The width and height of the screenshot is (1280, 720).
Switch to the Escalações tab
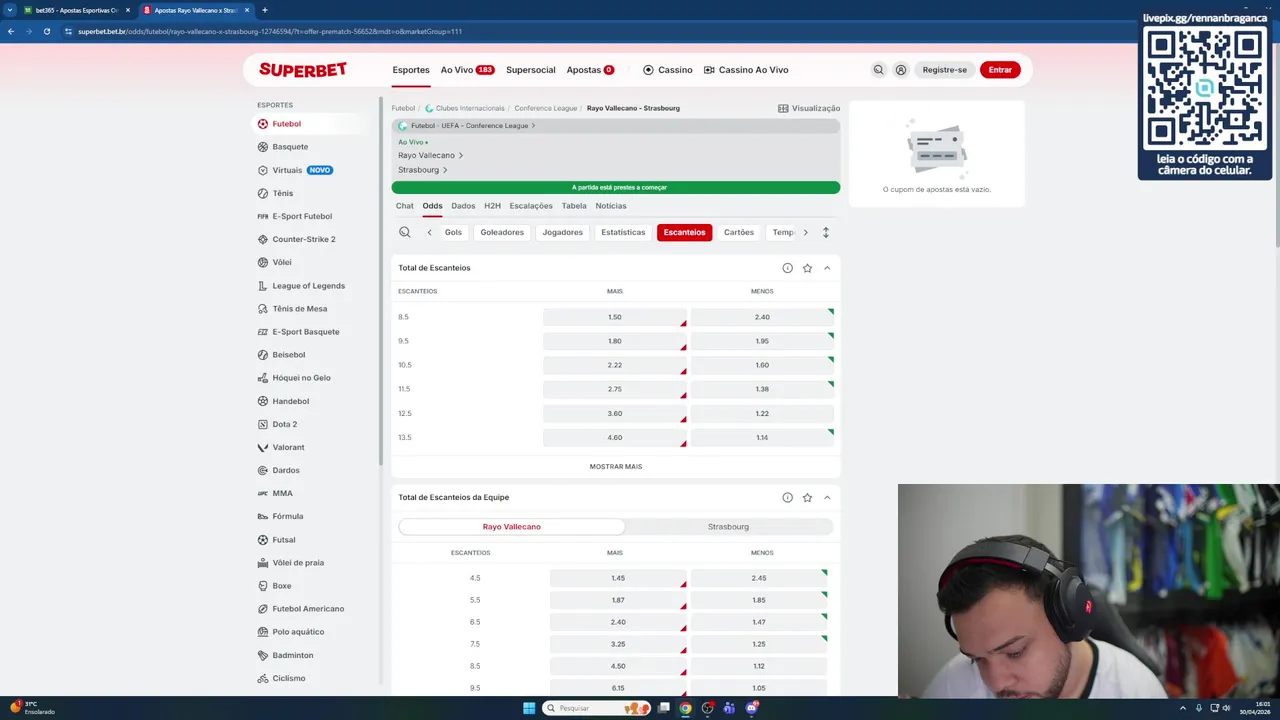(531, 206)
